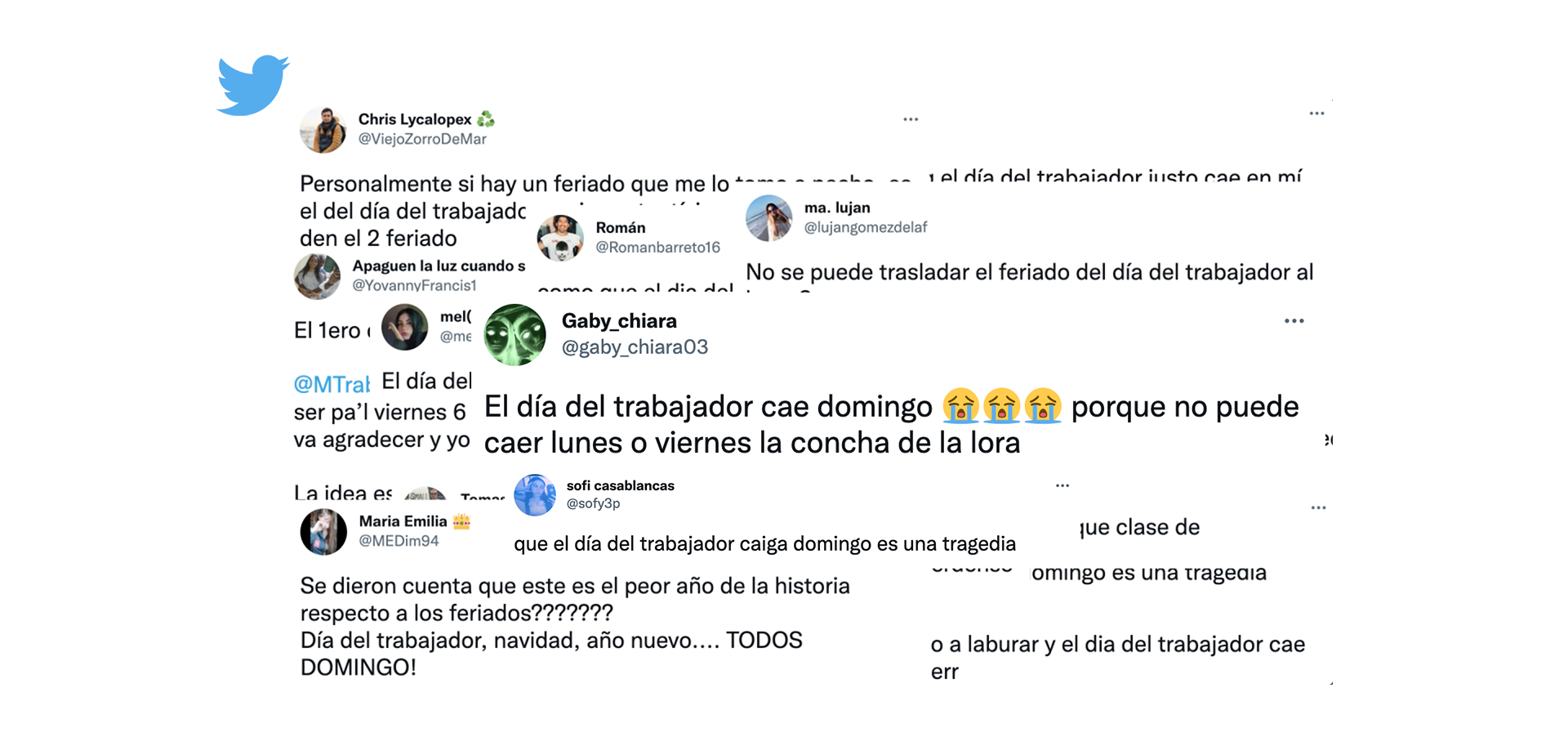
Task: Open the @MTra mention link
Action: 332,384
